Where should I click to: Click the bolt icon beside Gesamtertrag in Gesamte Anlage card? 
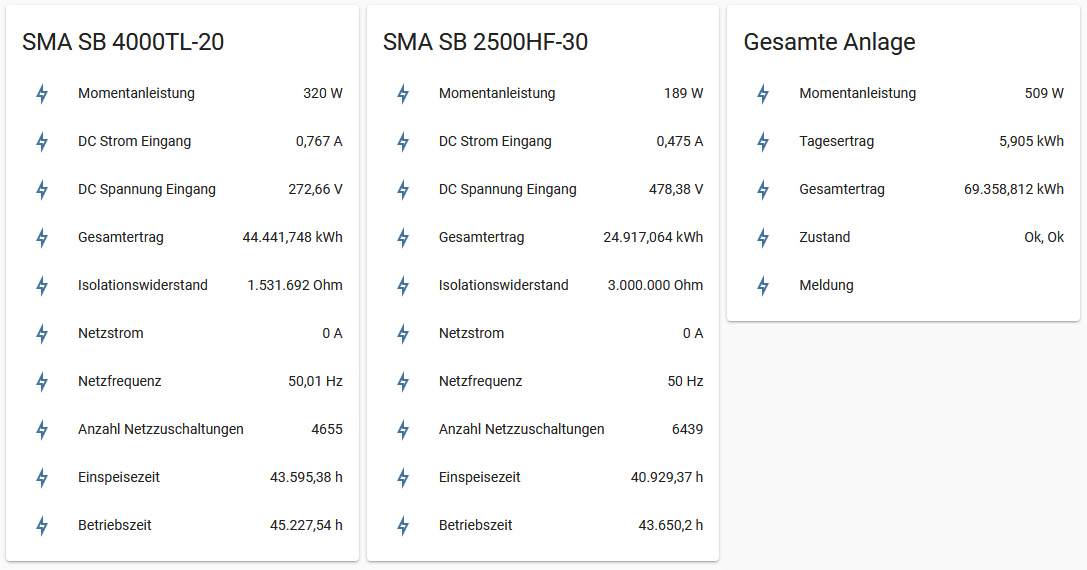(763, 190)
